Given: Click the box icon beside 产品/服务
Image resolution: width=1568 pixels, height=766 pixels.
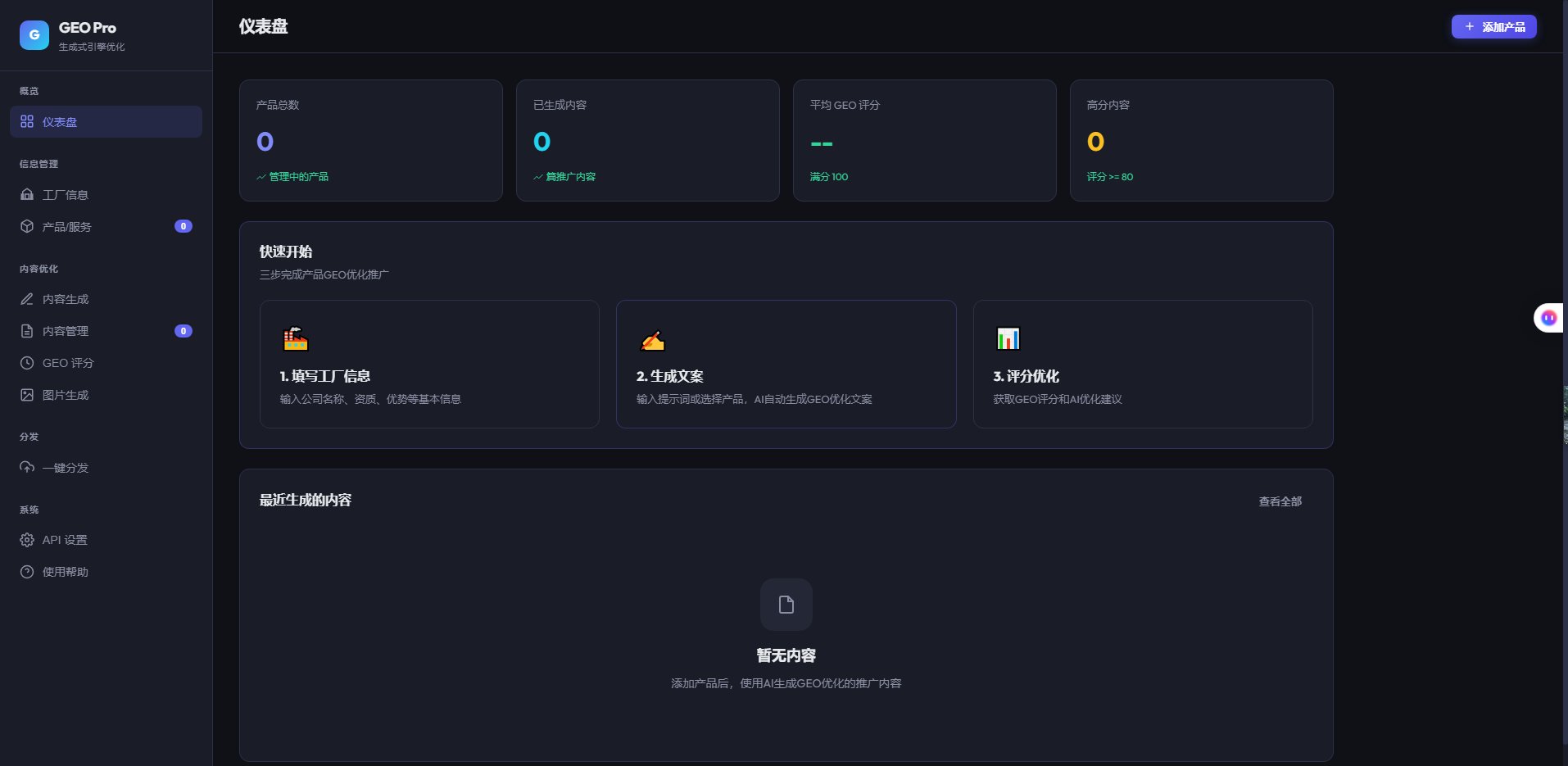Looking at the screenshot, I should [27, 227].
